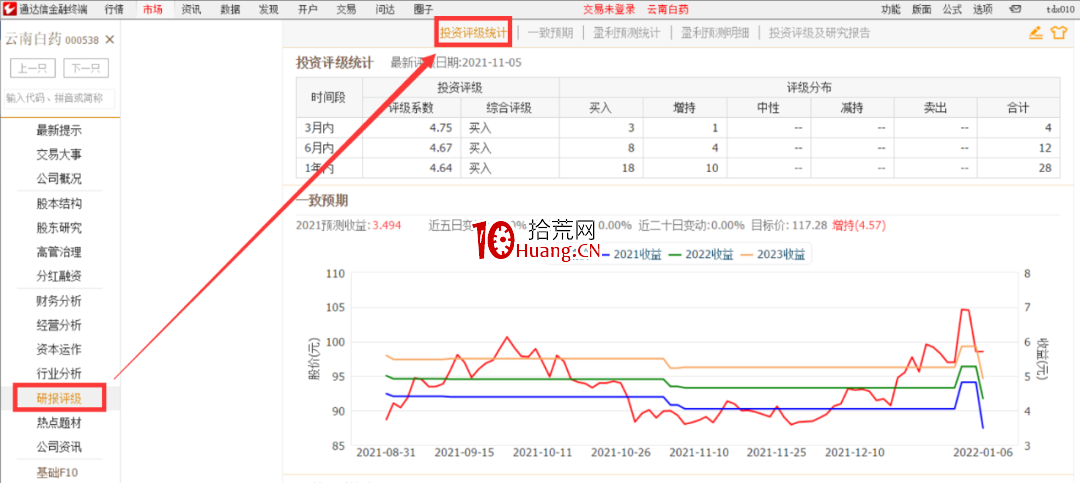
Task: Toggle 2023收益 legend series
Action: coord(773,254)
